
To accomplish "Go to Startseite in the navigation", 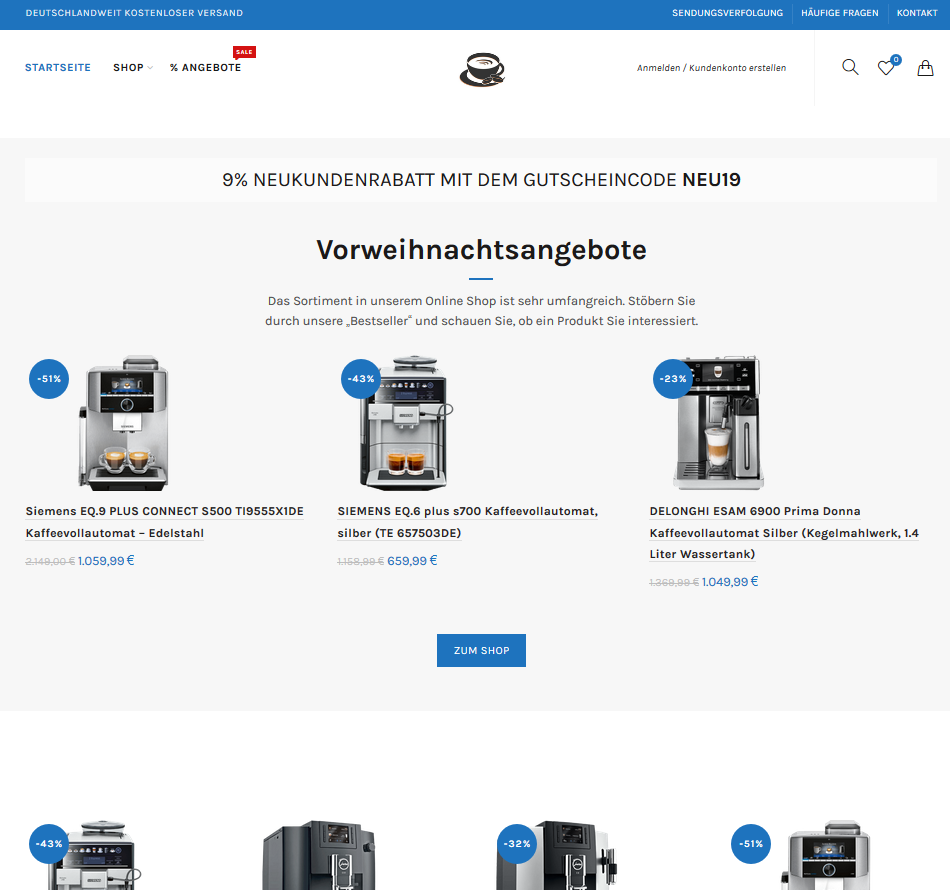I will [x=58, y=68].
